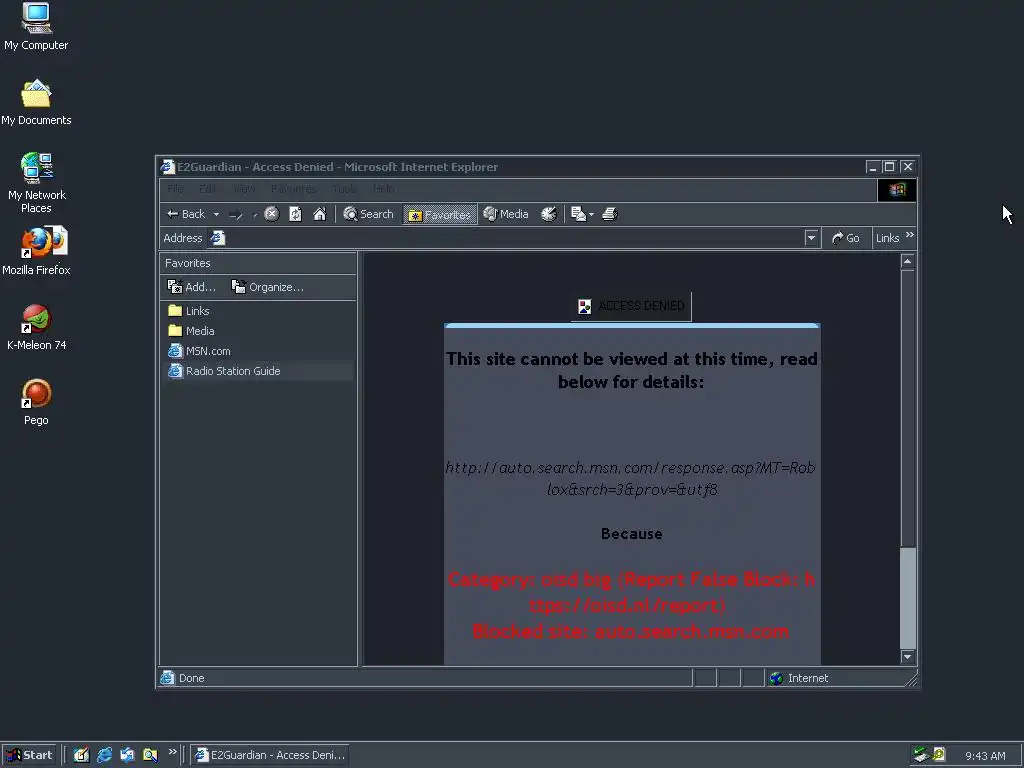Open the Back history dropdown arrow
The width and height of the screenshot is (1024, 768).
tap(216, 214)
